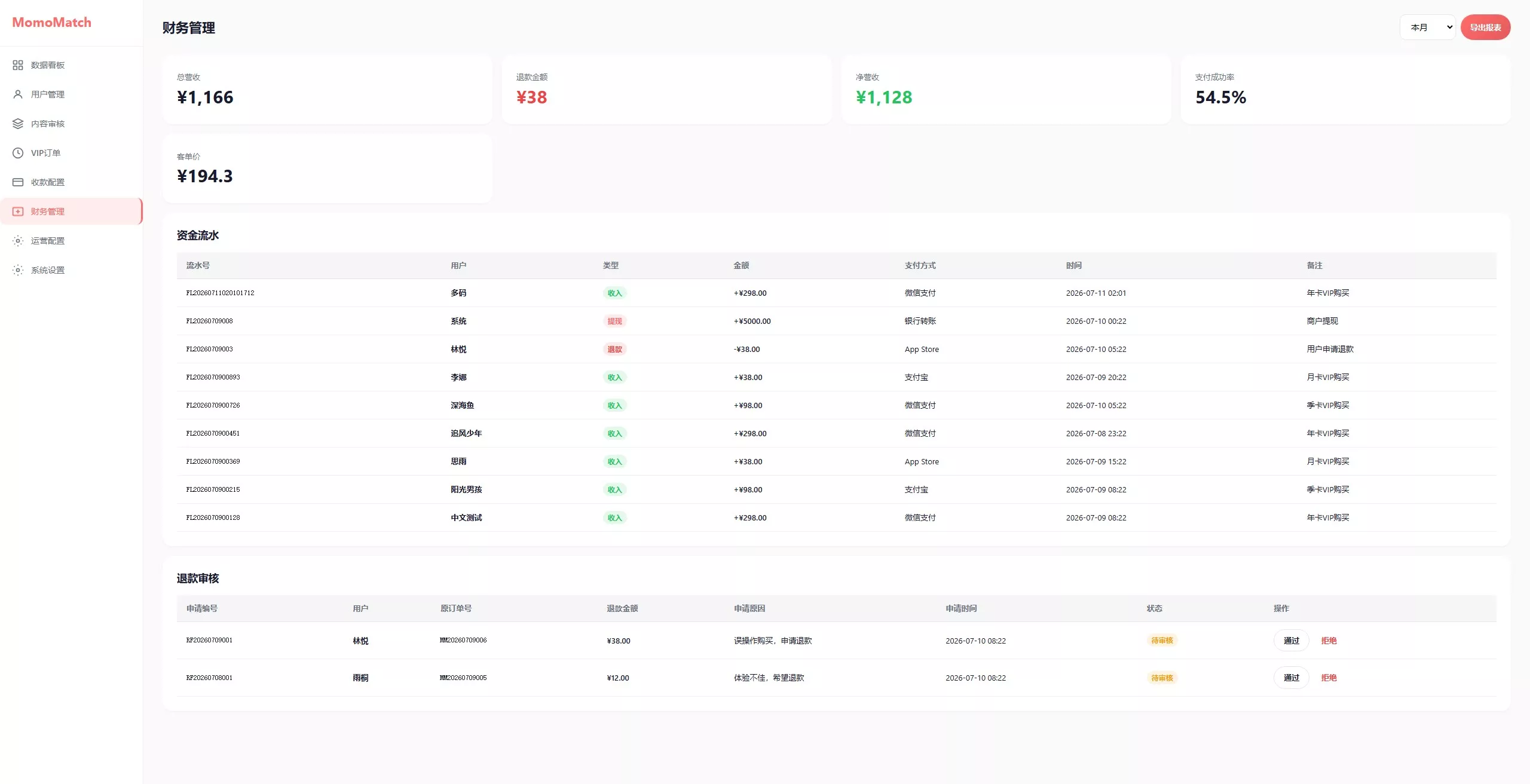Click 备注 column header

(1314, 265)
